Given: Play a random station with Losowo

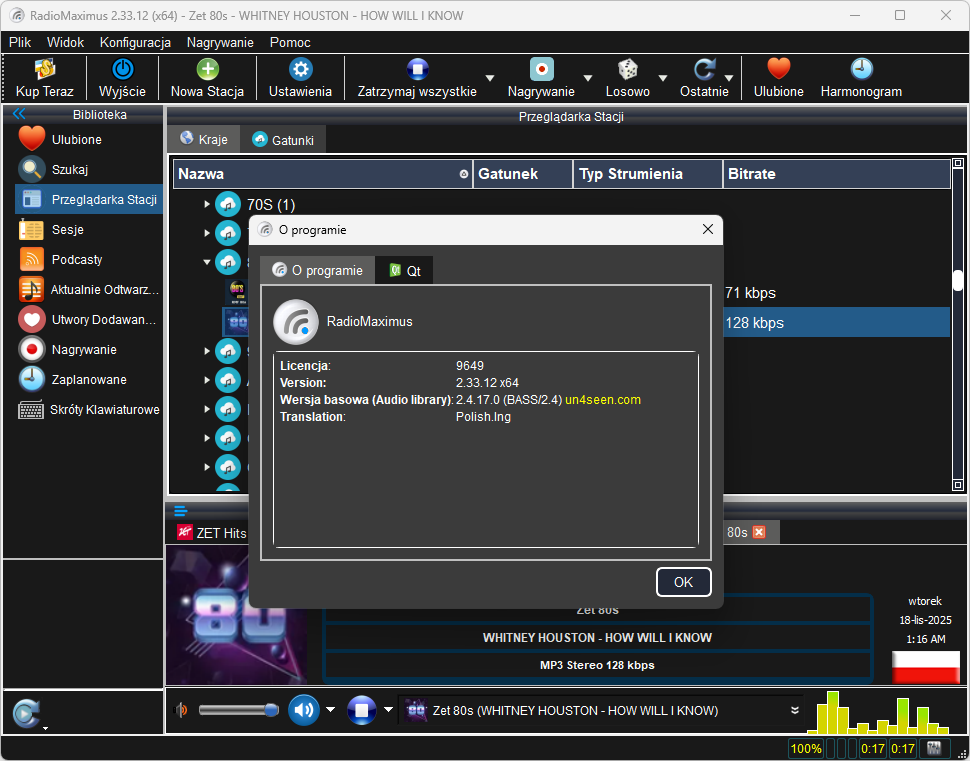Looking at the screenshot, I should point(628,69).
